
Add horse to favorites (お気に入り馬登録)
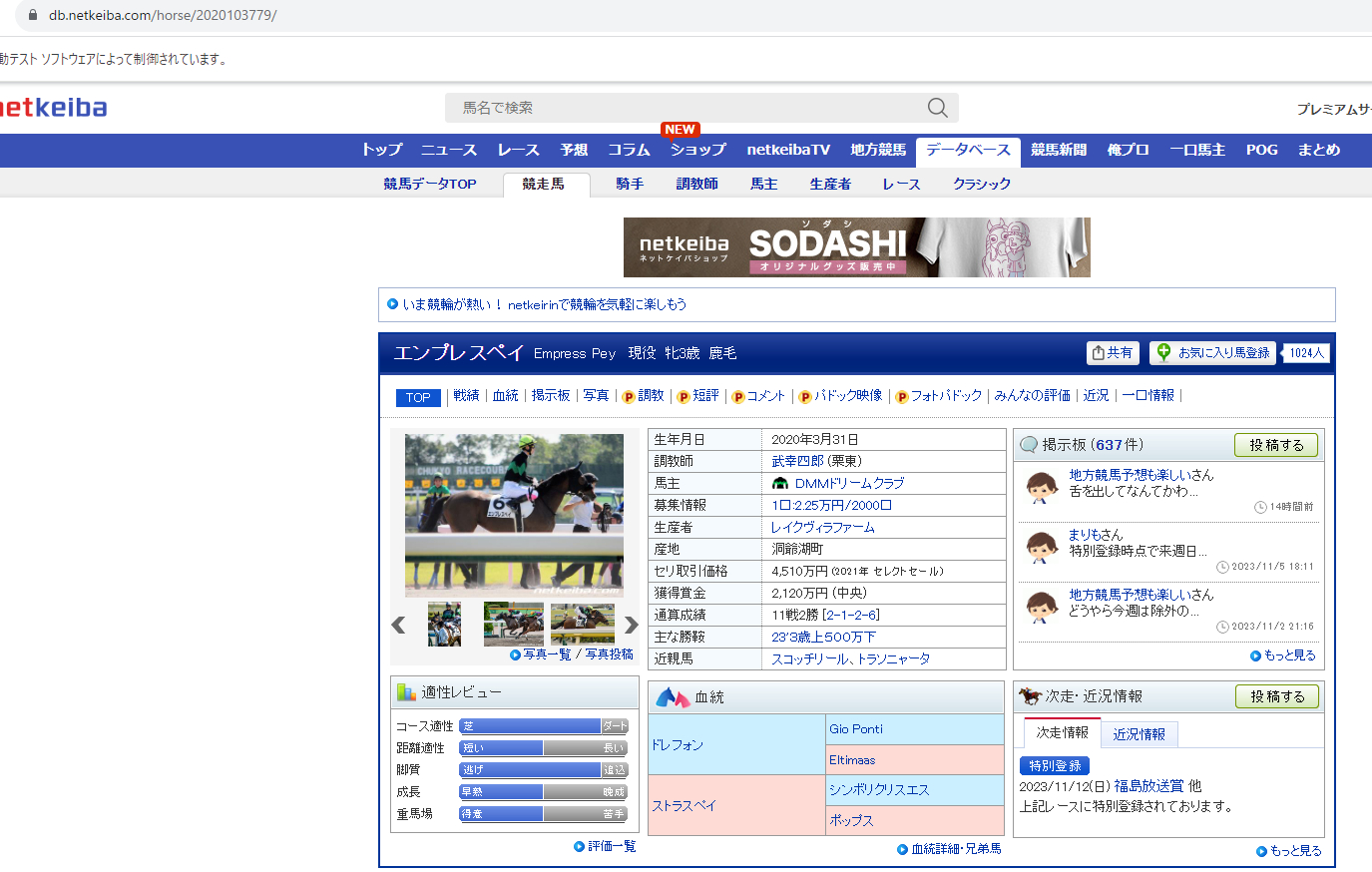click(x=1213, y=353)
